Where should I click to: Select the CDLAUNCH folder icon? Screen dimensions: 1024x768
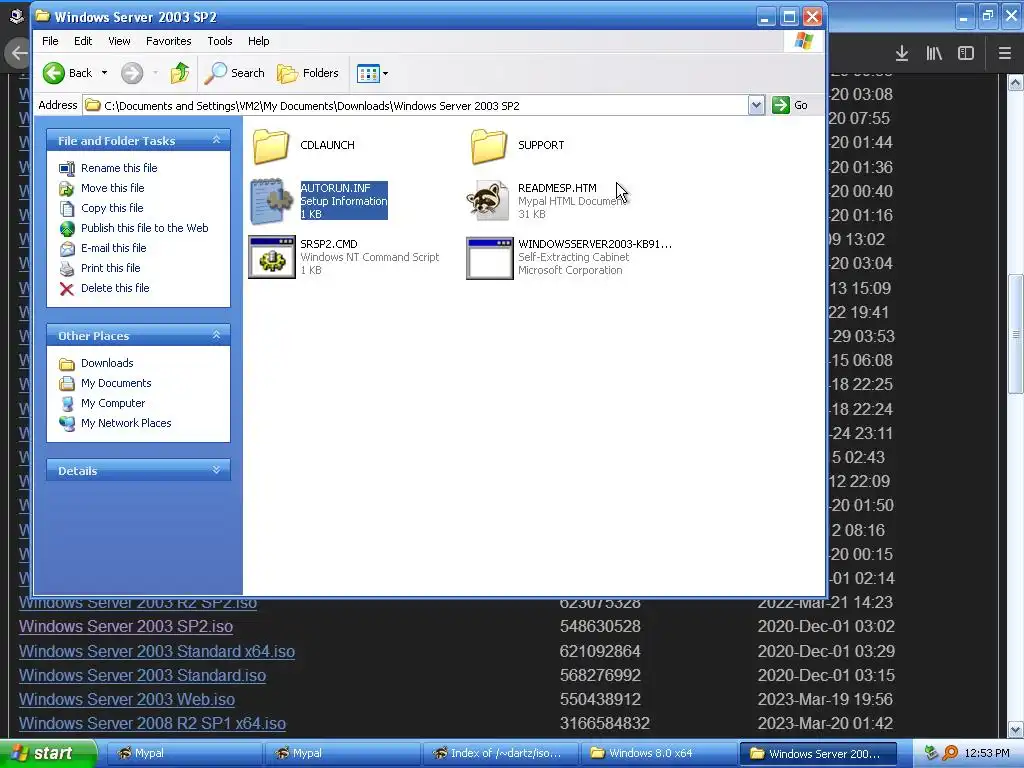[270, 146]
